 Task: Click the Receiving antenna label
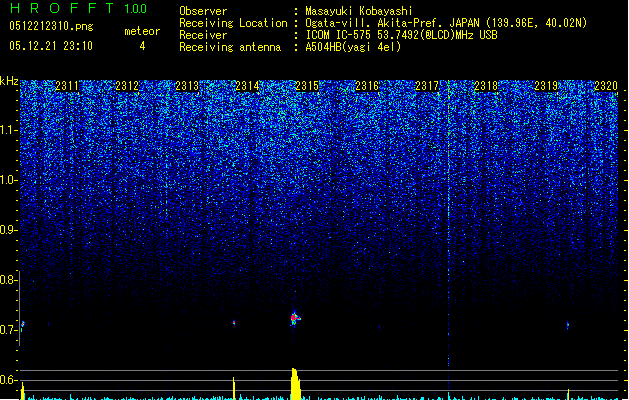point(230,47)
